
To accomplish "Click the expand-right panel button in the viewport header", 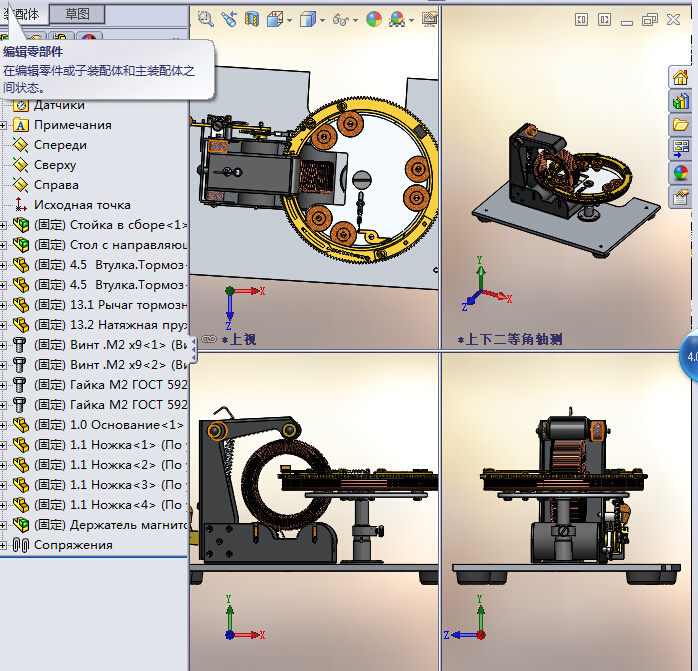I will pos(605,20).
